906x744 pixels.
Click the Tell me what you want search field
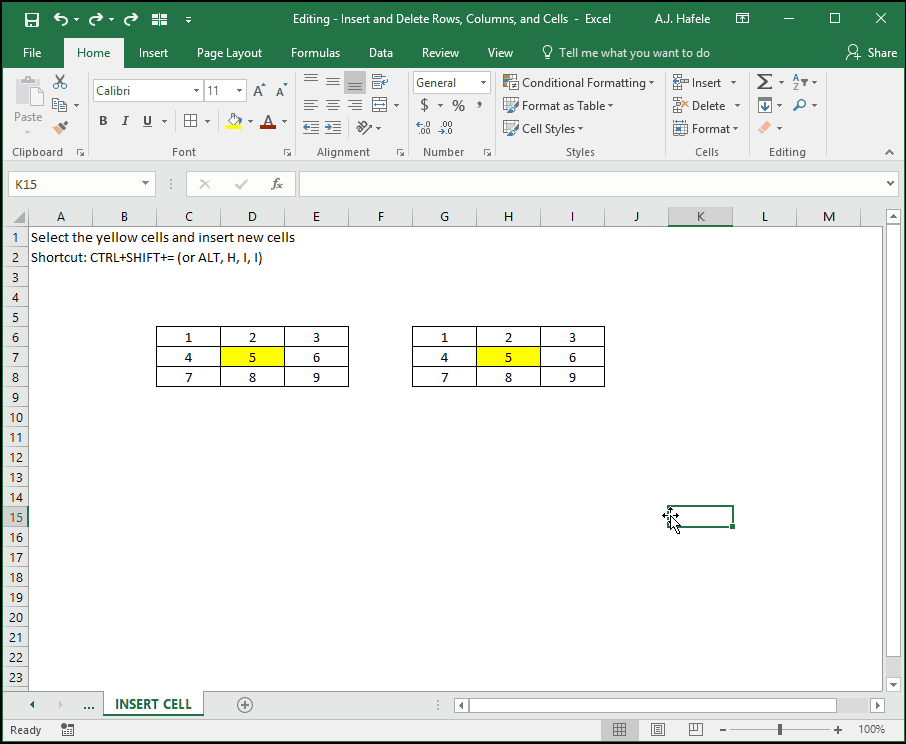[x=626, y=53]
